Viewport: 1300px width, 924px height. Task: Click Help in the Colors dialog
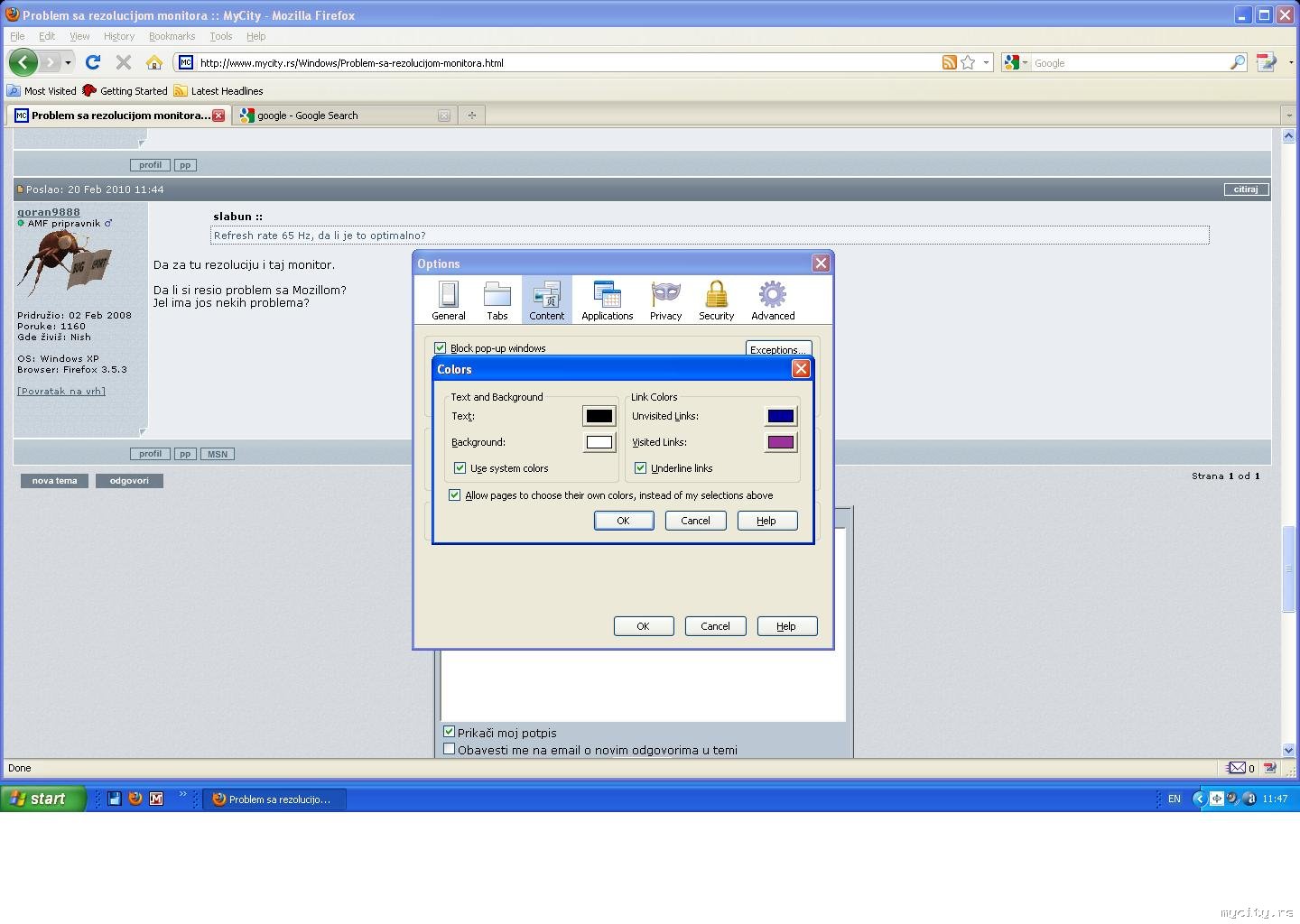tap(766, 521)
